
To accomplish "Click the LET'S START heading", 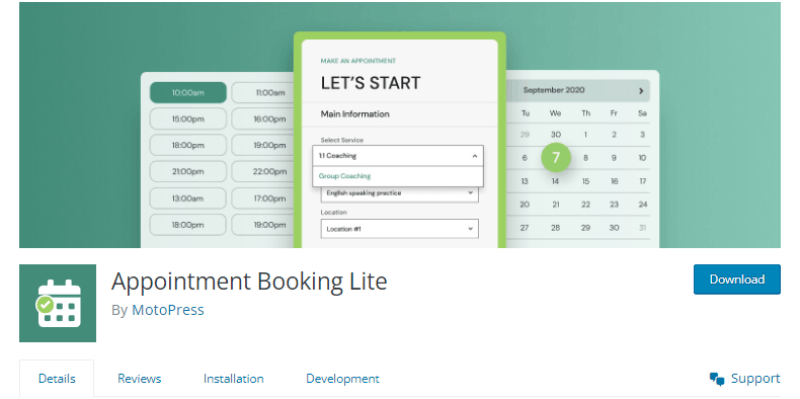I will coord(370,83).
